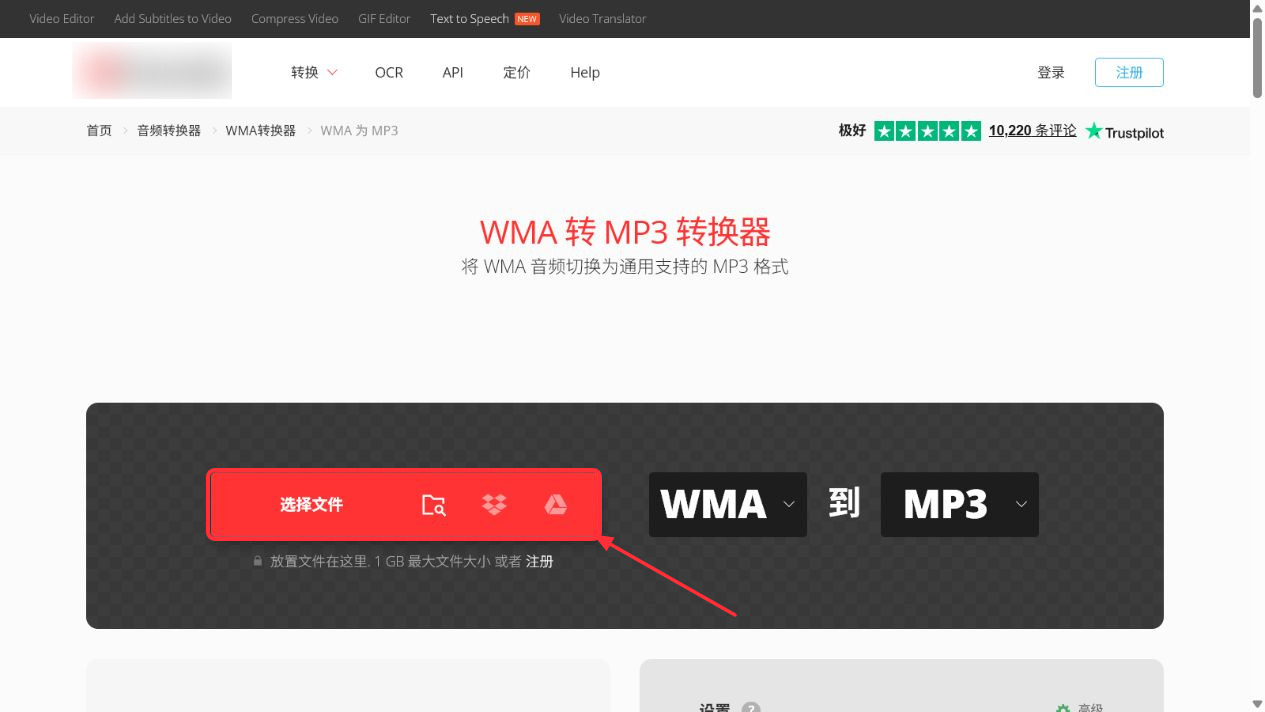Open the OCR menu item

389,72
